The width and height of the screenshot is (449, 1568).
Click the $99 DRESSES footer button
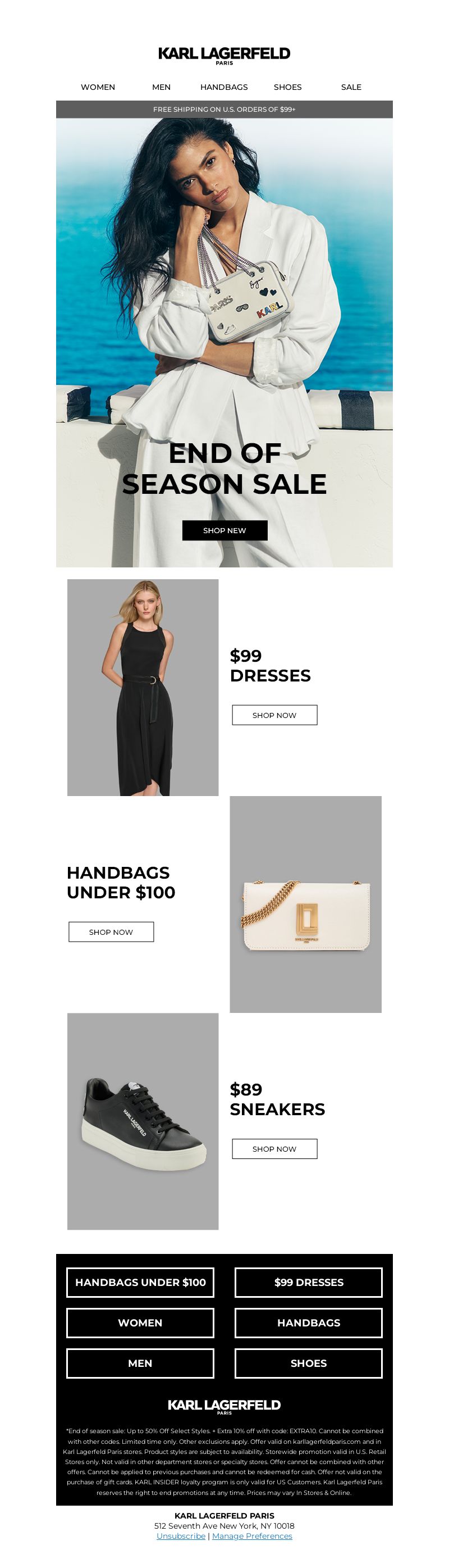pyautogui.click(x=309, y=1282)
